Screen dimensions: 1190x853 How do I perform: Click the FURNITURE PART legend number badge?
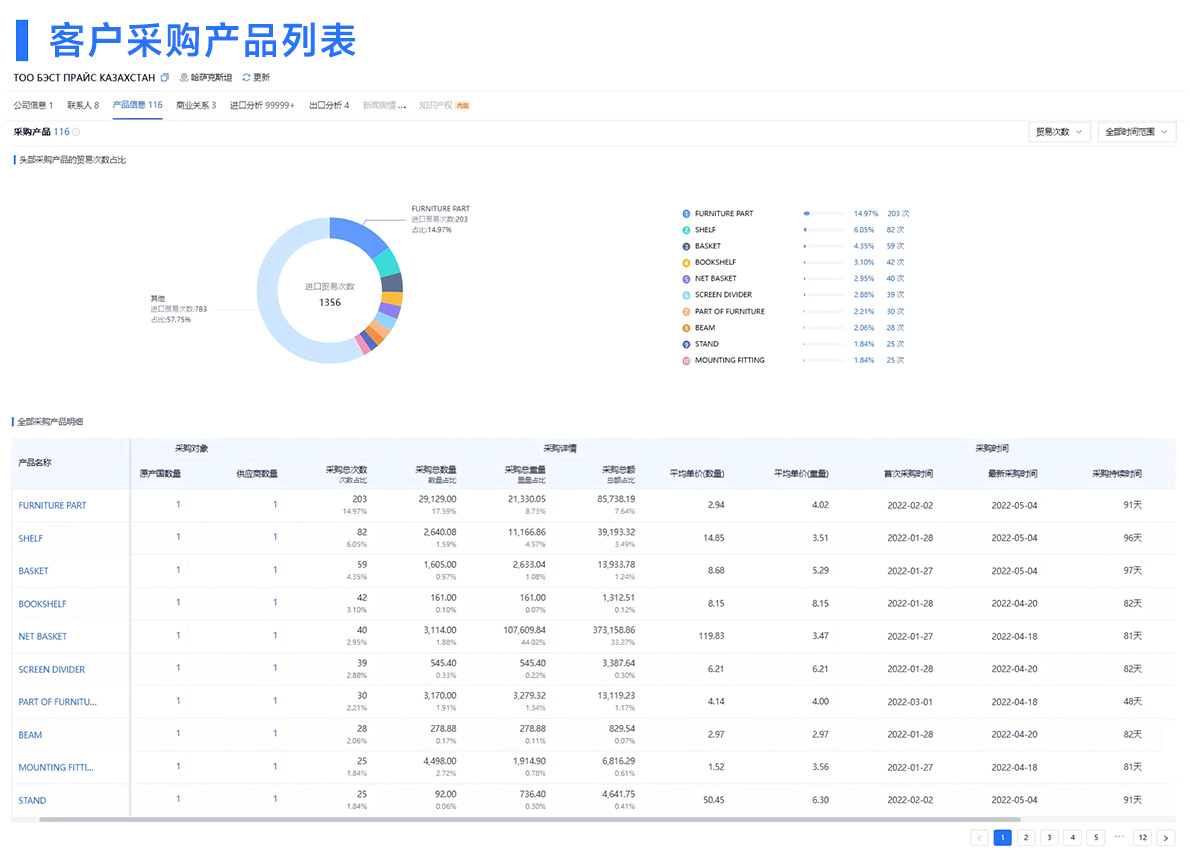[686, 214]
